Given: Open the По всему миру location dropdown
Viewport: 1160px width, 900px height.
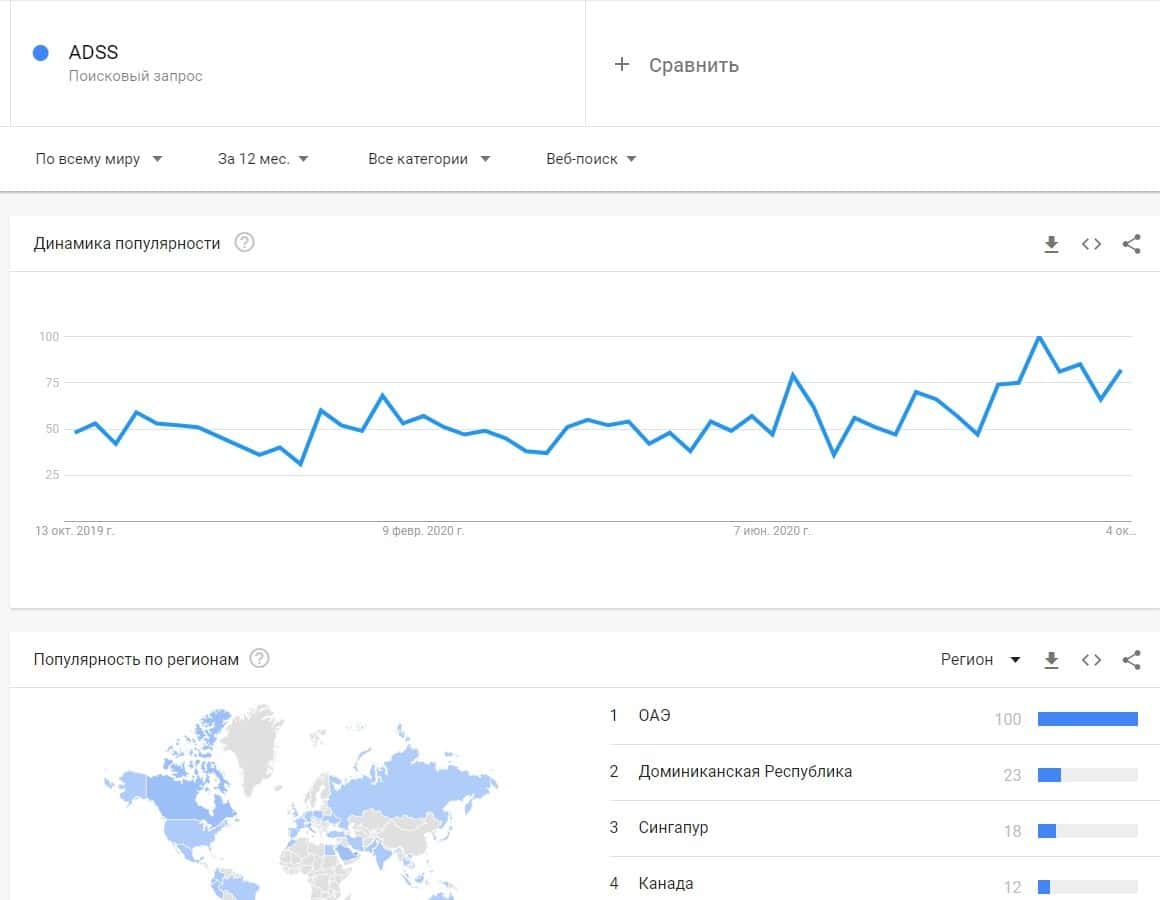Looking at the screenshot, I should click(x=99, y=159).
